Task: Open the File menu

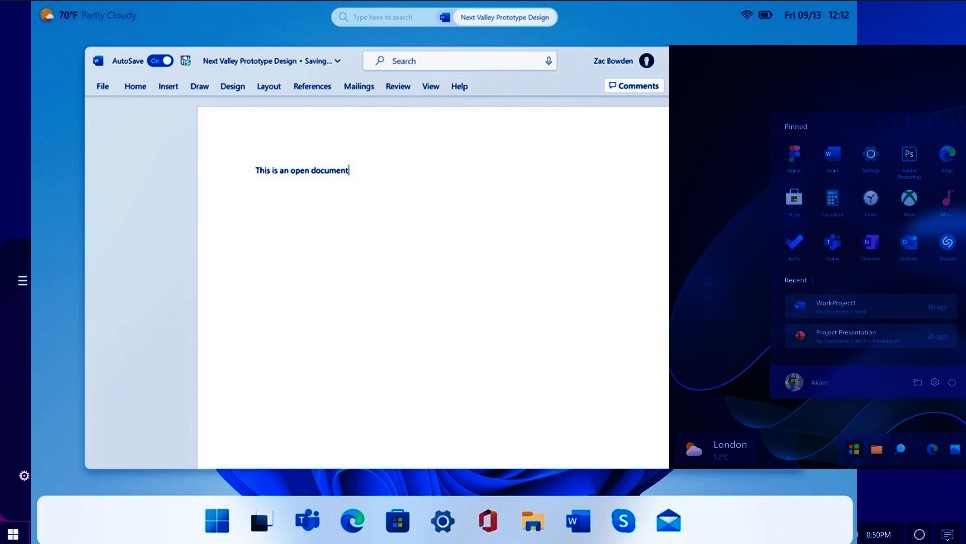Action: point(102,86)
